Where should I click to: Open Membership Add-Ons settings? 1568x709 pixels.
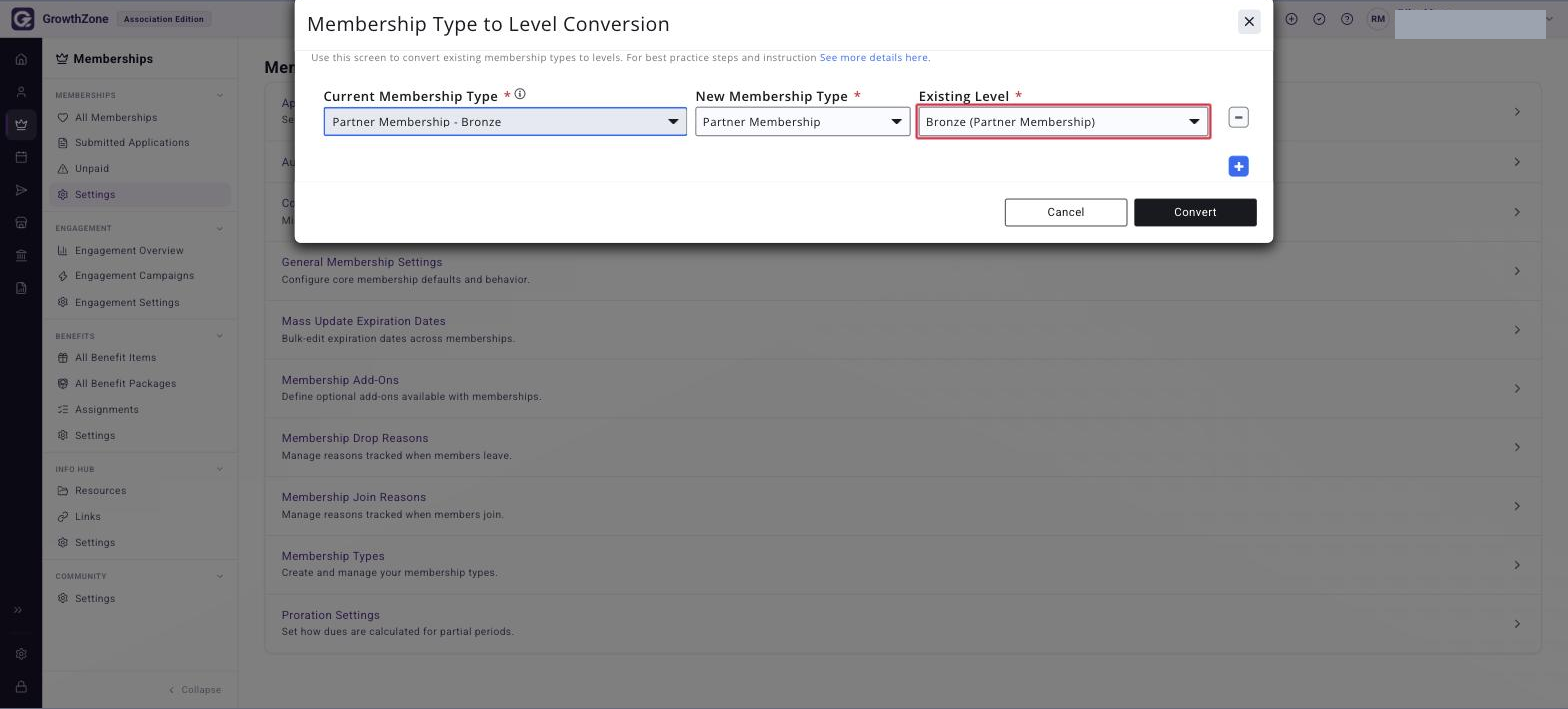click(903, 388)
